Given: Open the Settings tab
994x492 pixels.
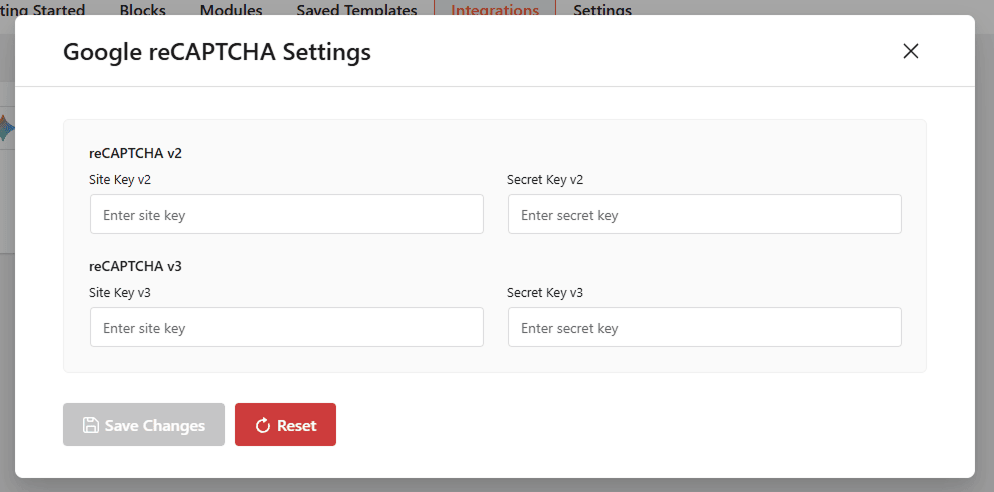Looking at the screenshot, I should [602, 10].
